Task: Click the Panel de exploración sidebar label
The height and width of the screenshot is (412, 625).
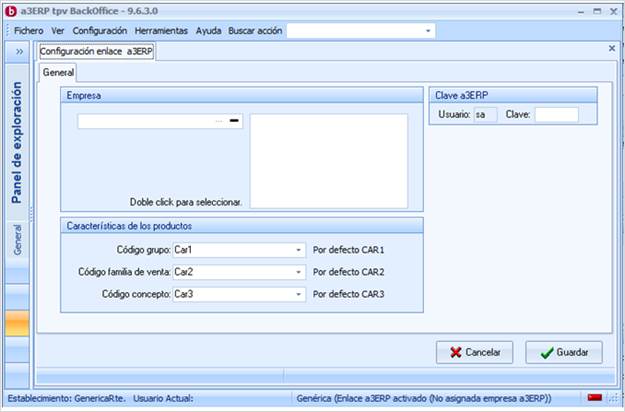Action: pyautogui.click(x=17, y=142)
